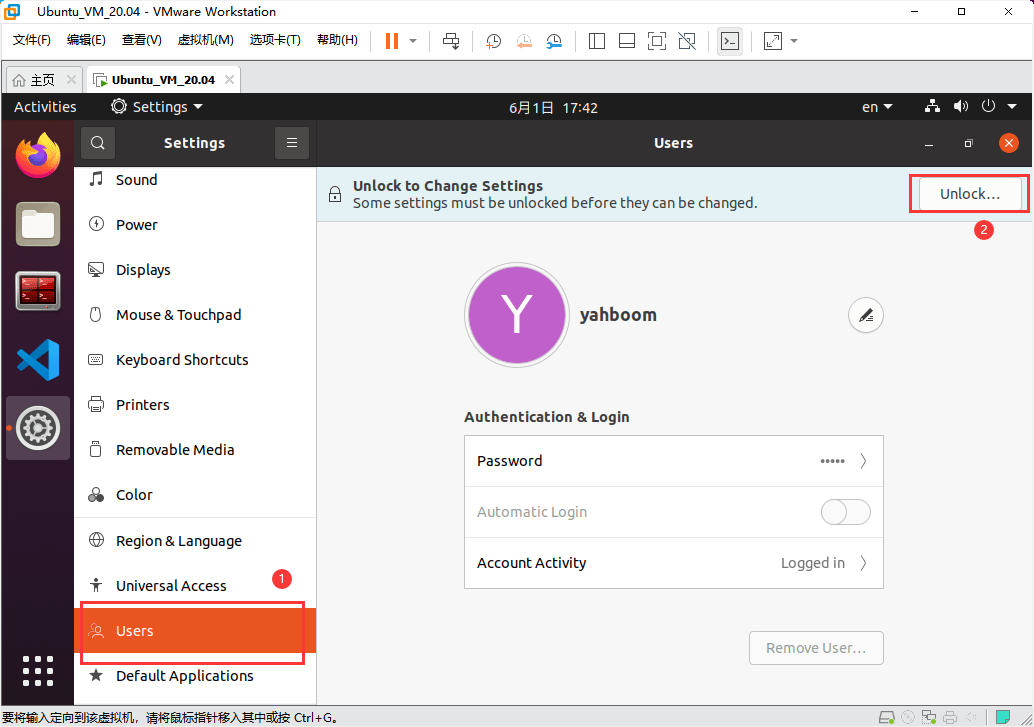Screen dimensions: 1034x727
Task: Edit user name with the pencil icon
Action: pos(866,315)
